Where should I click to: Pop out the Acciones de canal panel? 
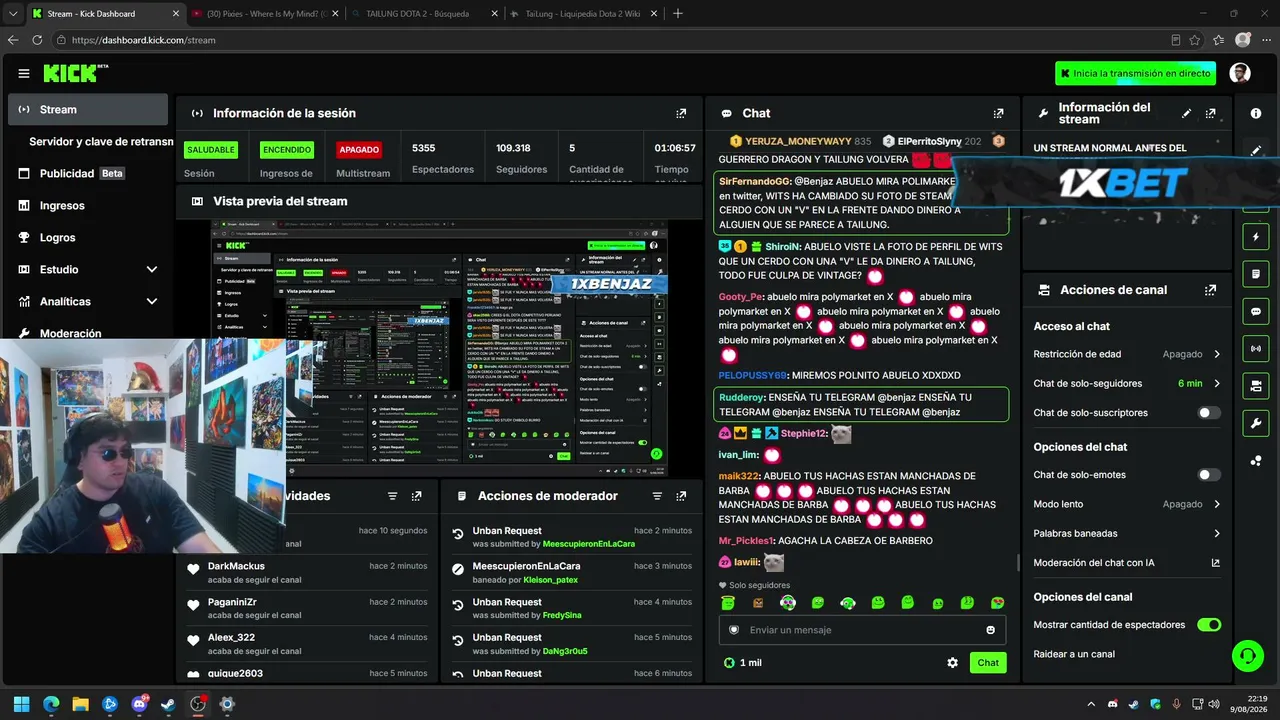pos(1211,290)
